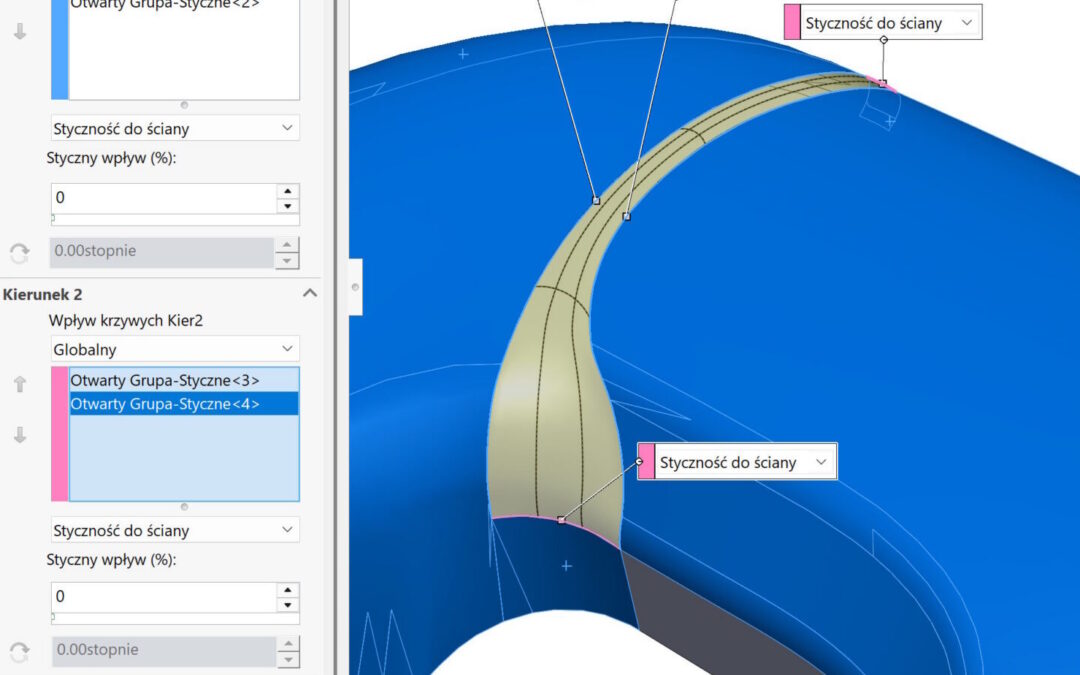Image resolution: width=1080 pixels, height=675 pixels.
Task: Click the move-up arrow beside the Kierunek 2 list
Action: coord(19,384)
